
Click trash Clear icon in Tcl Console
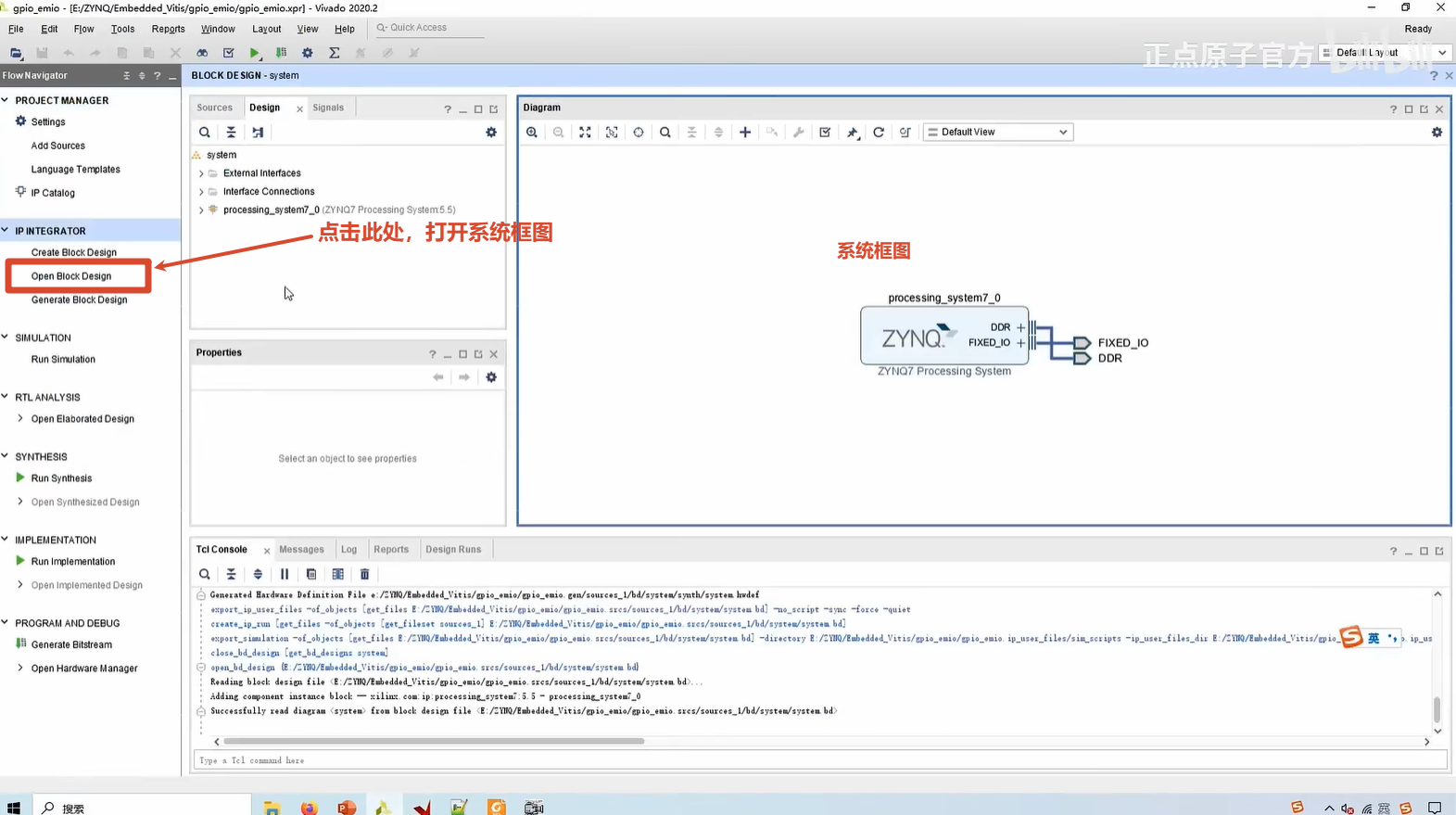point(365,574)
